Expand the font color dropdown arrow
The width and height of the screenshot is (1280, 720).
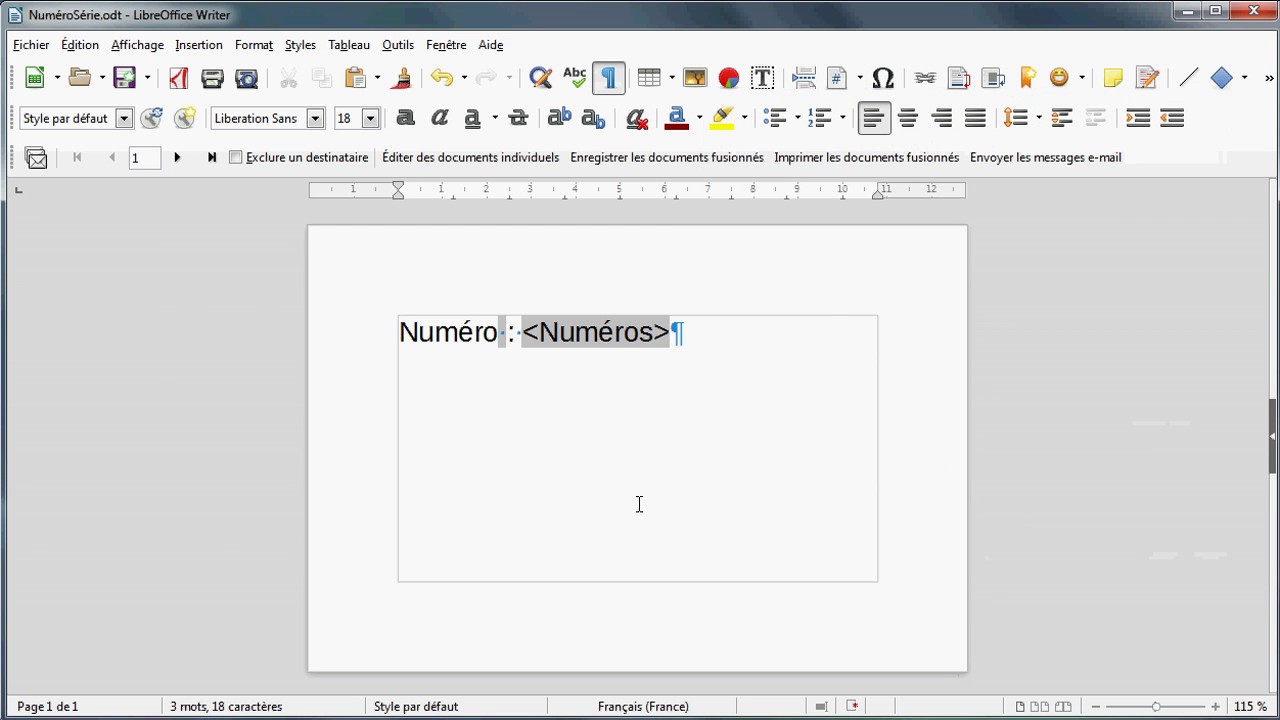699,118
